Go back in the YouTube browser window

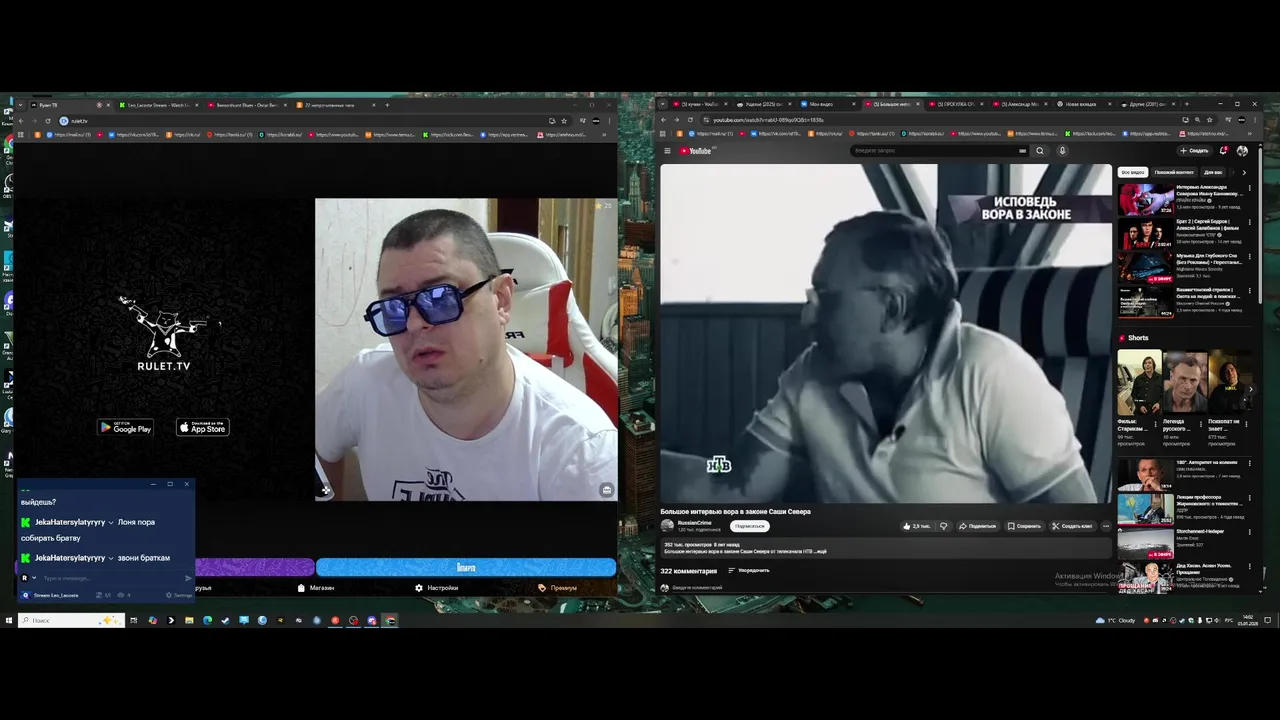[663, 120]
